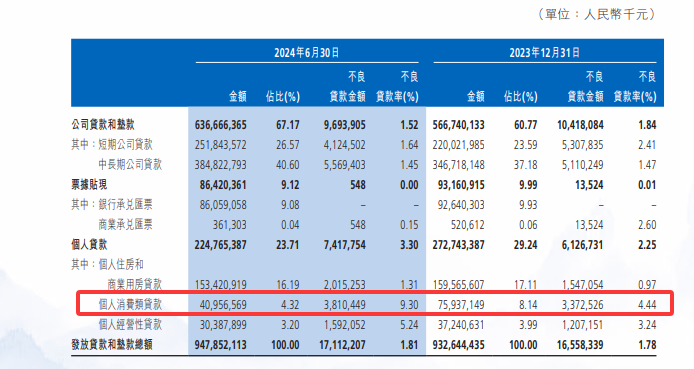Click the value 361,303

pos(229,225)
